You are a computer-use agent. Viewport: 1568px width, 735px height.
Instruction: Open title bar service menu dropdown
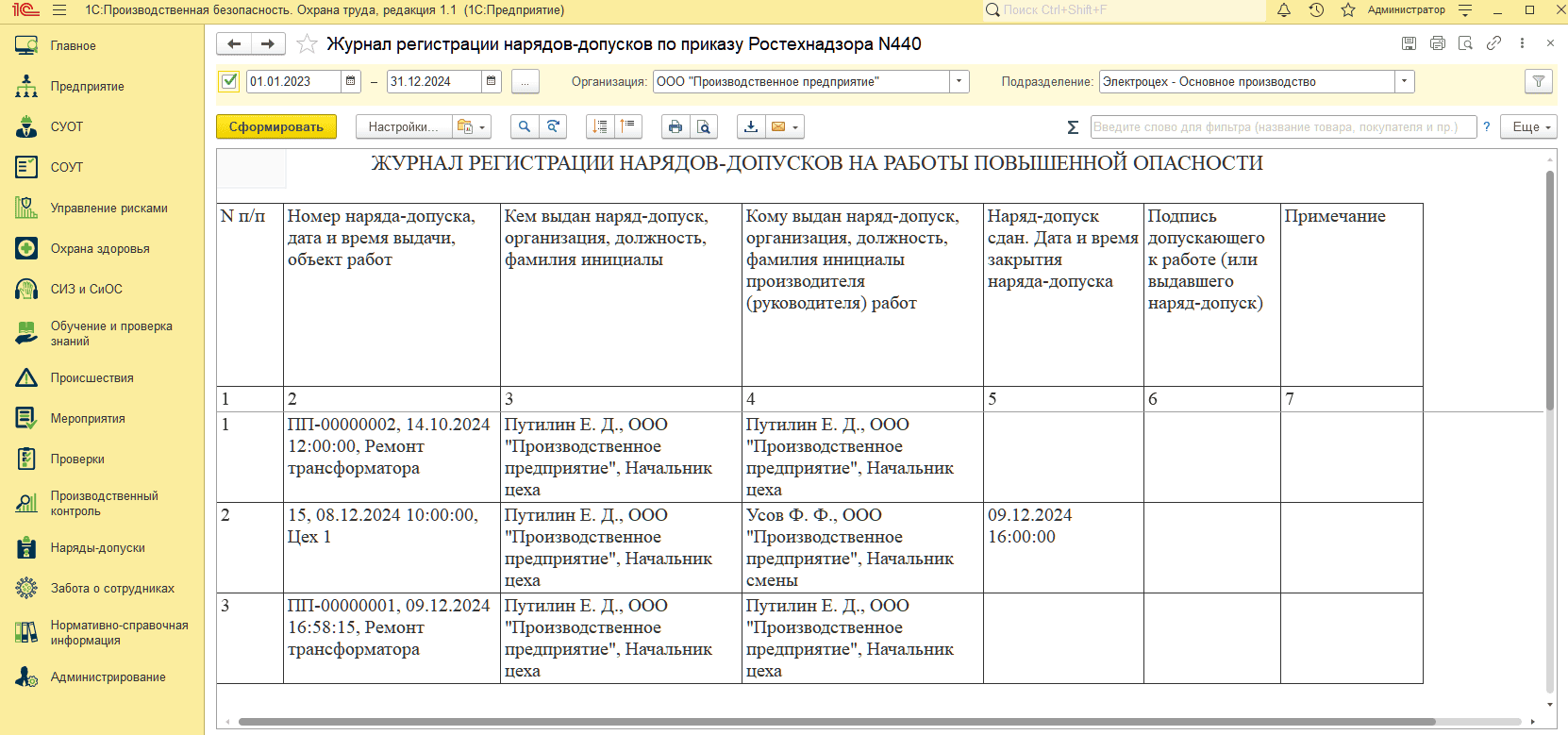1465,10
